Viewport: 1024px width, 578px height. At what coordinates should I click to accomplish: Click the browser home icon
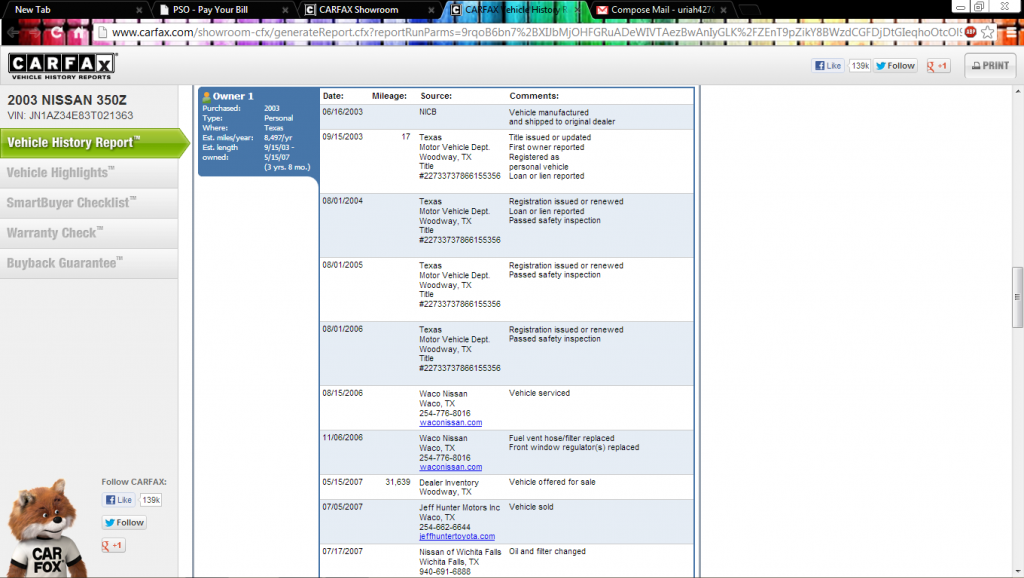click(79, 32)
